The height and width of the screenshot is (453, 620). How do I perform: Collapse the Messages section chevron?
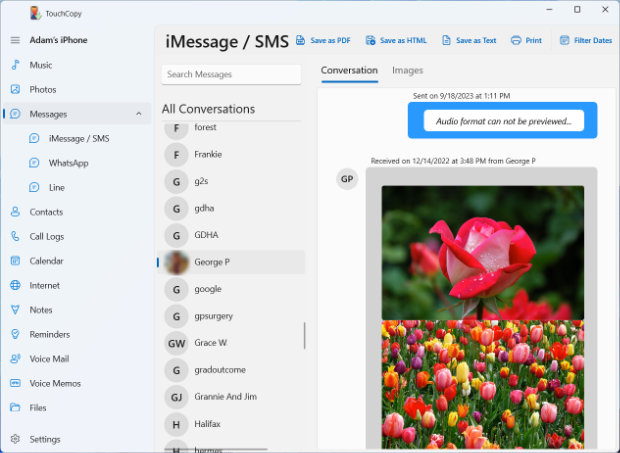point(139,114)
